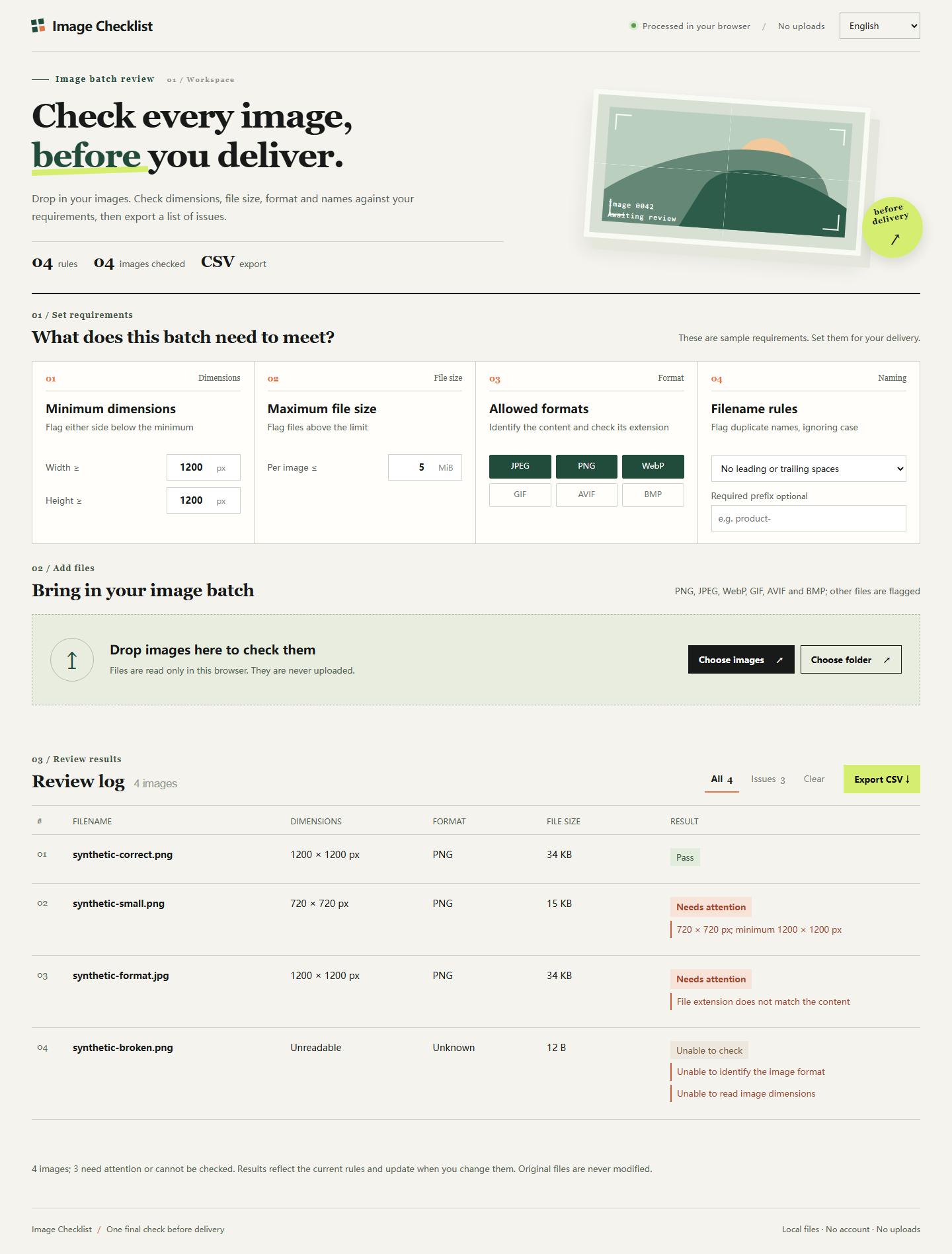
Task: Click the 12 B file size cell
Action: [x=556, y=1048]
